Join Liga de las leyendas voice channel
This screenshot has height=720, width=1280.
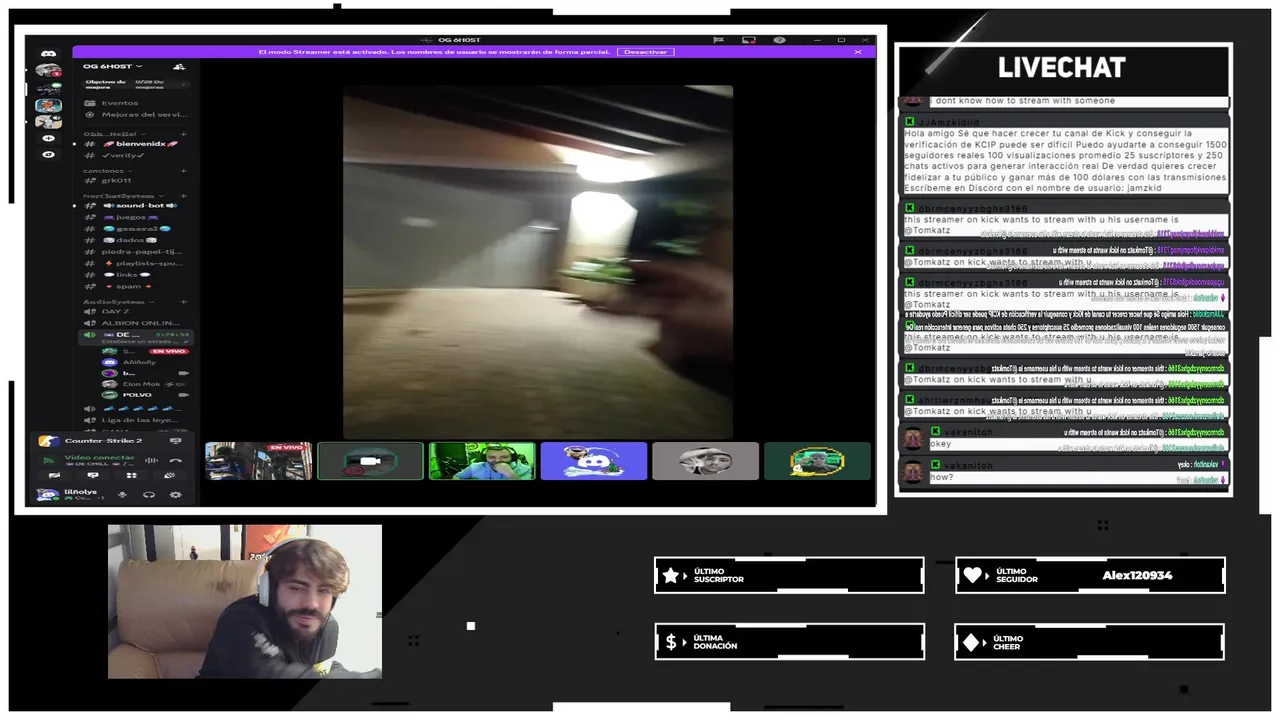(x=135, y=421)
